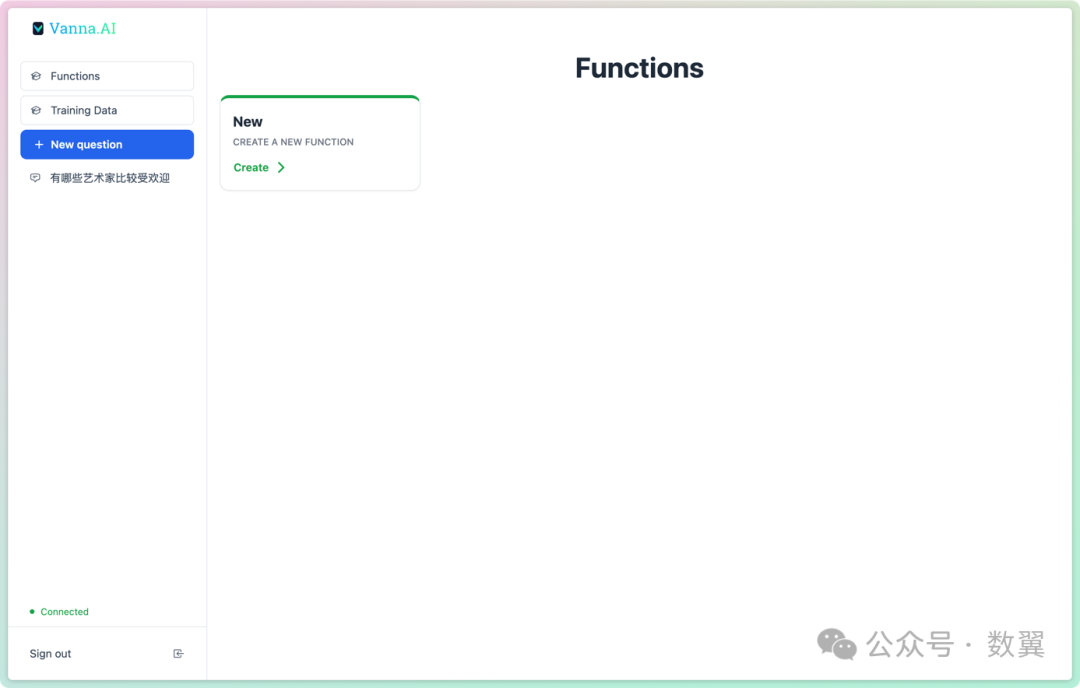Click the chat bubble icon in history
The width and height of the screenshot is (1080, 688).
[35, 178]
